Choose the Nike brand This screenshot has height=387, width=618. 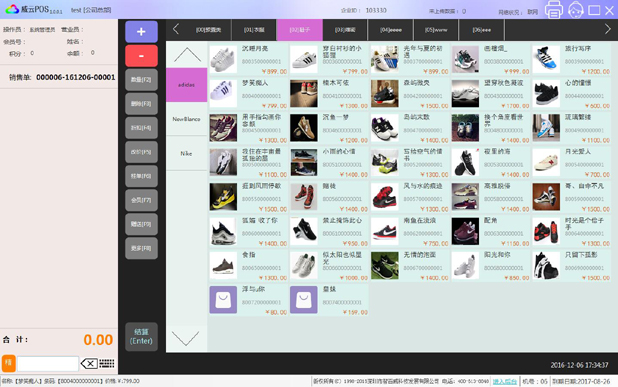[x=186, y=153]
